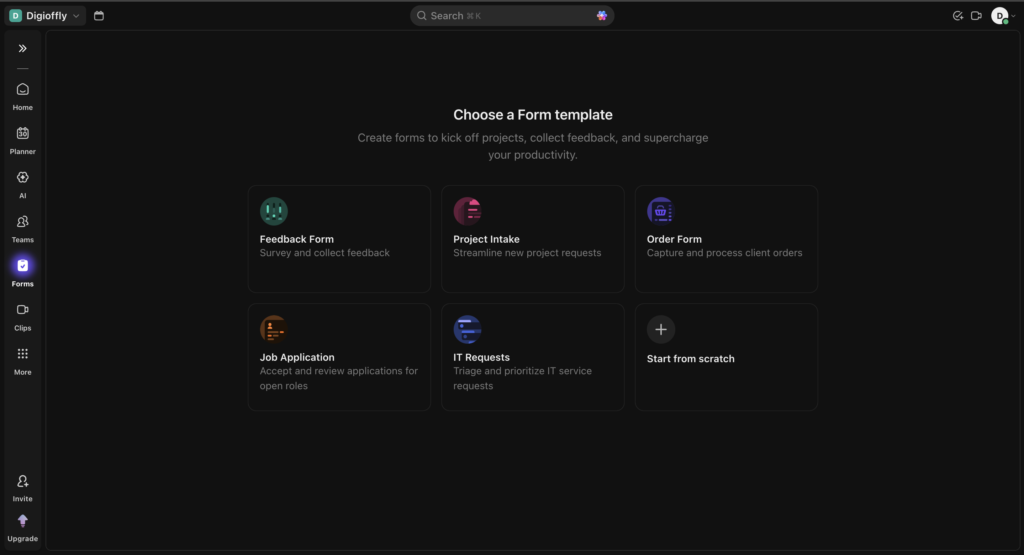The width and height of the screenshot is (1024, 555).
Task: Open AI section in the sidebar
Action: (22, 185)
